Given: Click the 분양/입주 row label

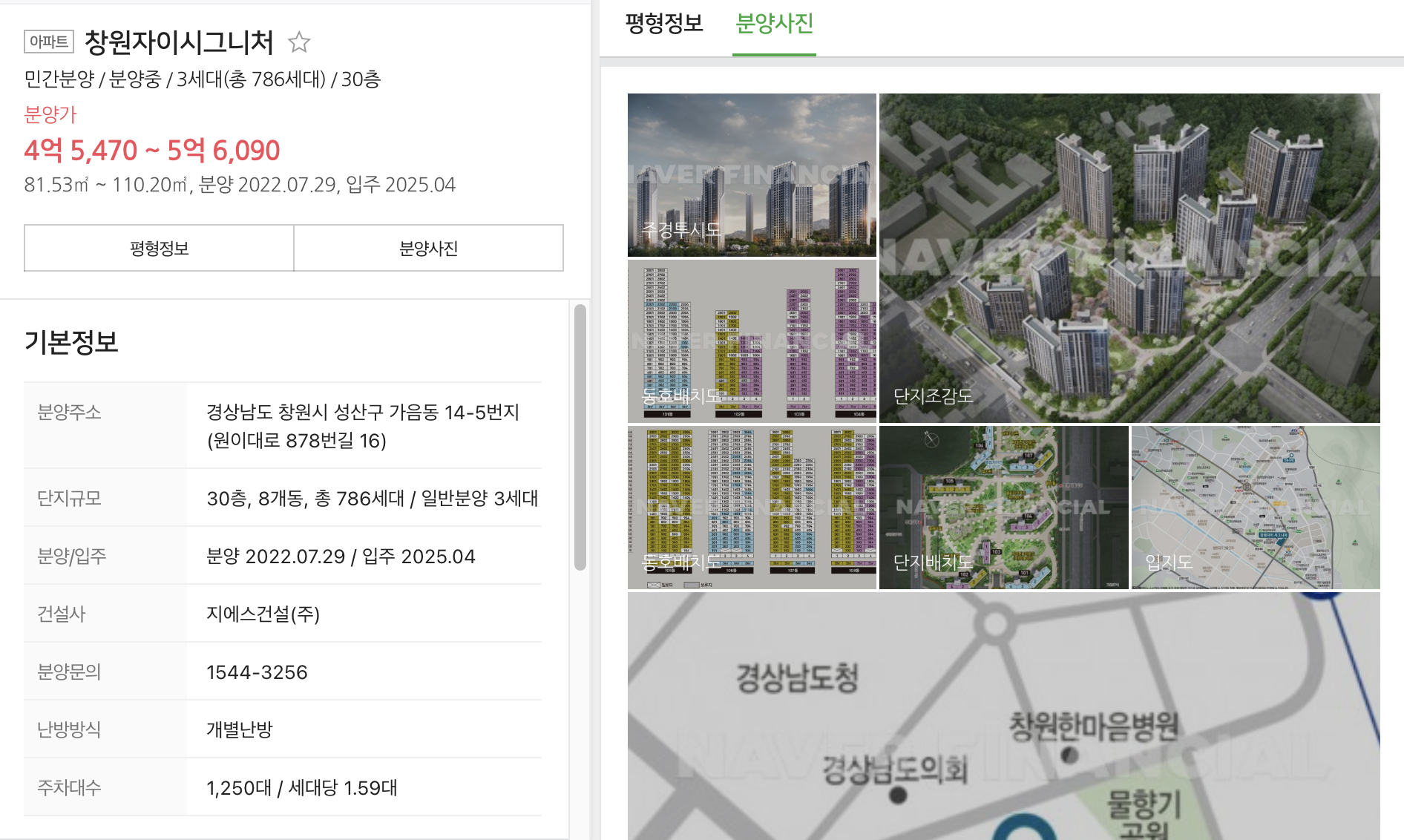Looking at the screenshot, I should pyautogui.click(x=72, y=557).
